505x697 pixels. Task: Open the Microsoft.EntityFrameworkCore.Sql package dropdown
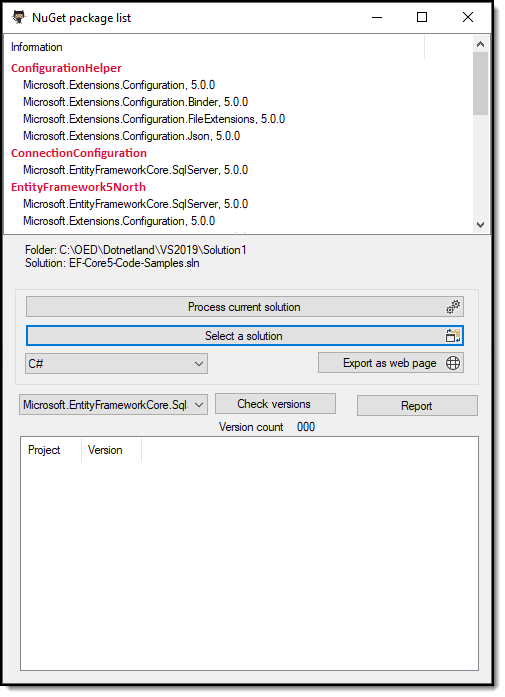tap(113, 405)
